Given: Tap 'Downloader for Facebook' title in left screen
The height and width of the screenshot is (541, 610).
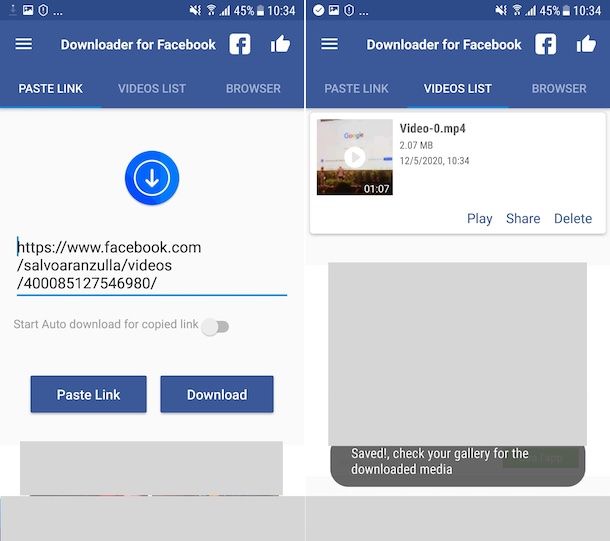Looking at the screenshot, I should coord(138,44).
